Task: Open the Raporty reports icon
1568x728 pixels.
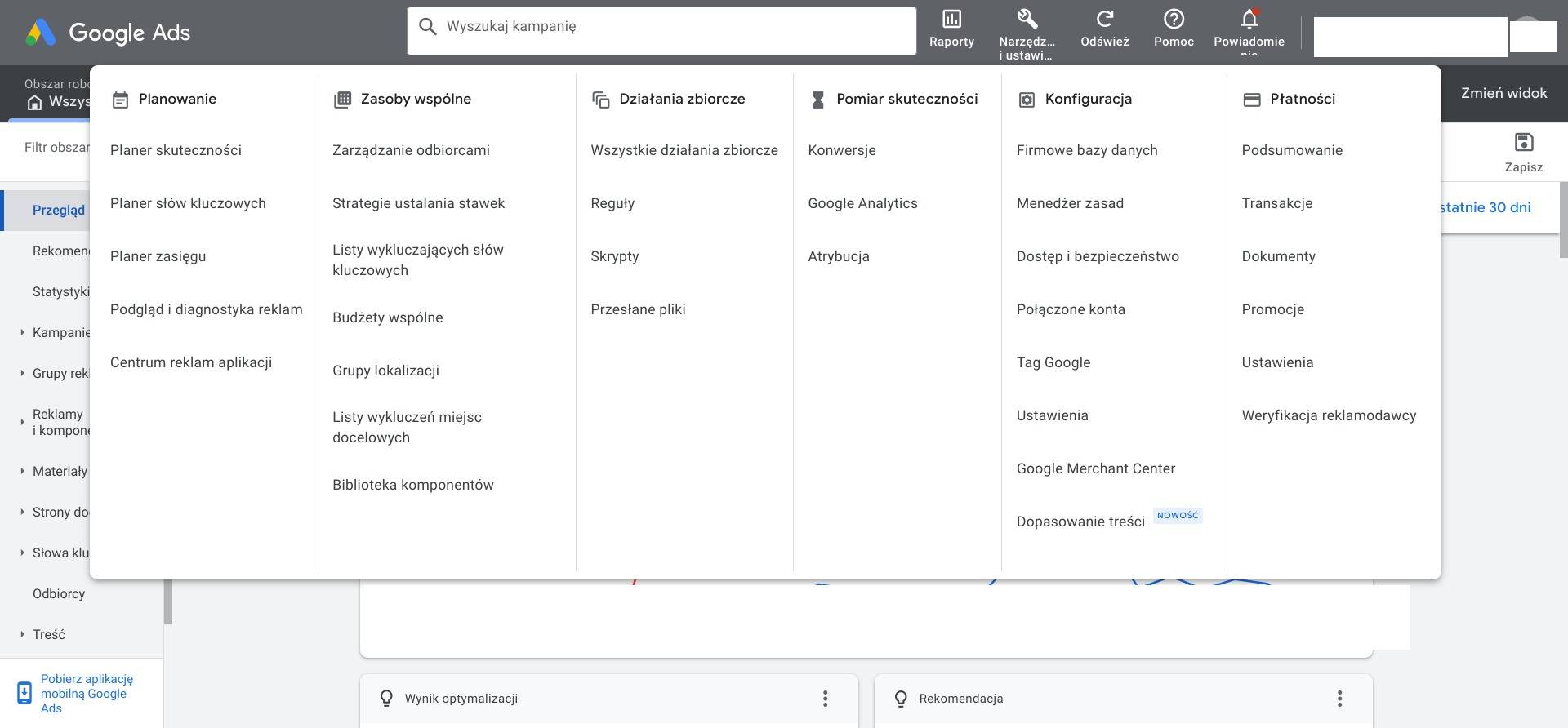Action: tap(951, 19)
